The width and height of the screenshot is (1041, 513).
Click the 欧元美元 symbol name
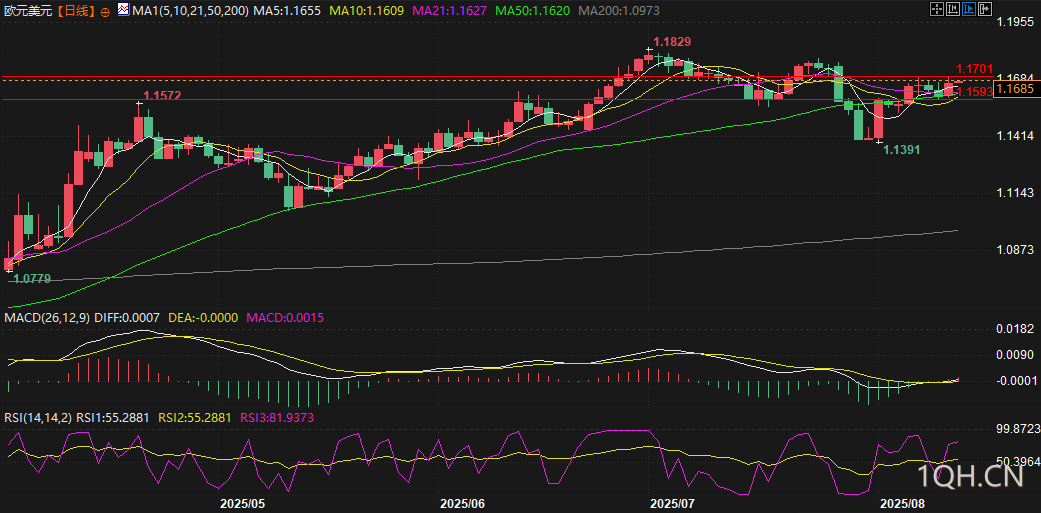pos(29,11)
